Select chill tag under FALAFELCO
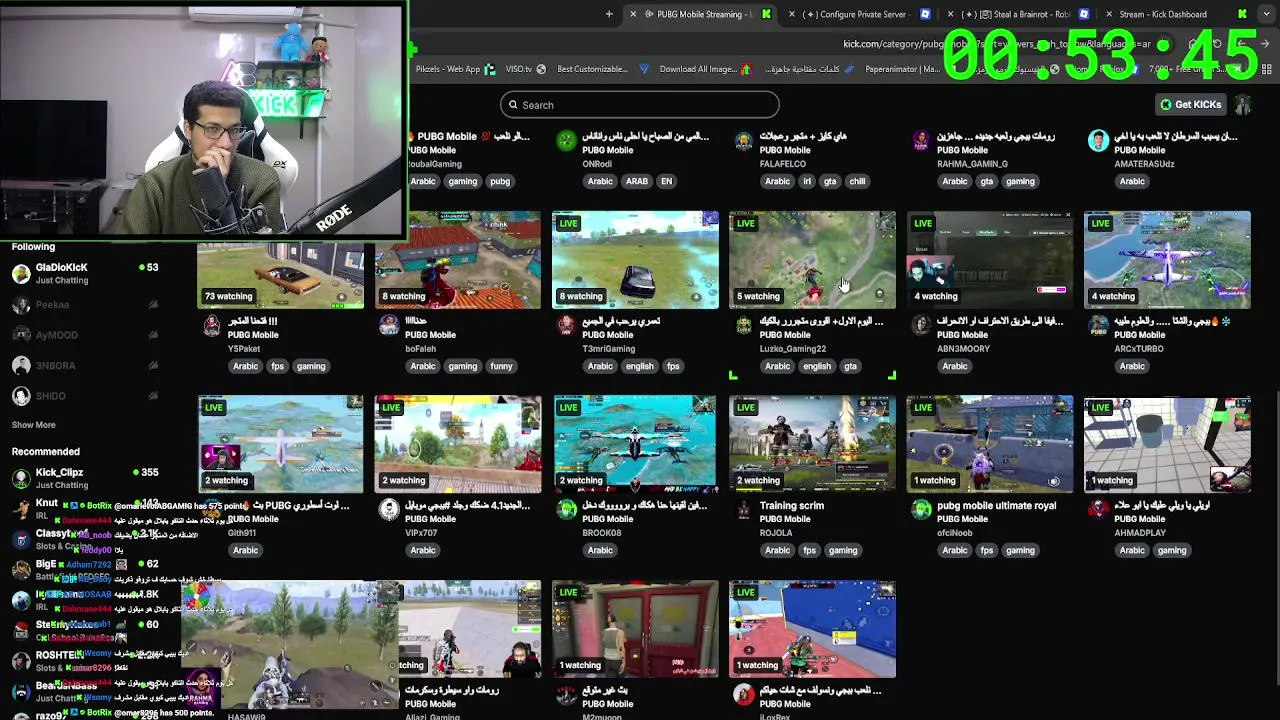This screenshot has width=1280, height=720. [x=857, y=181]
